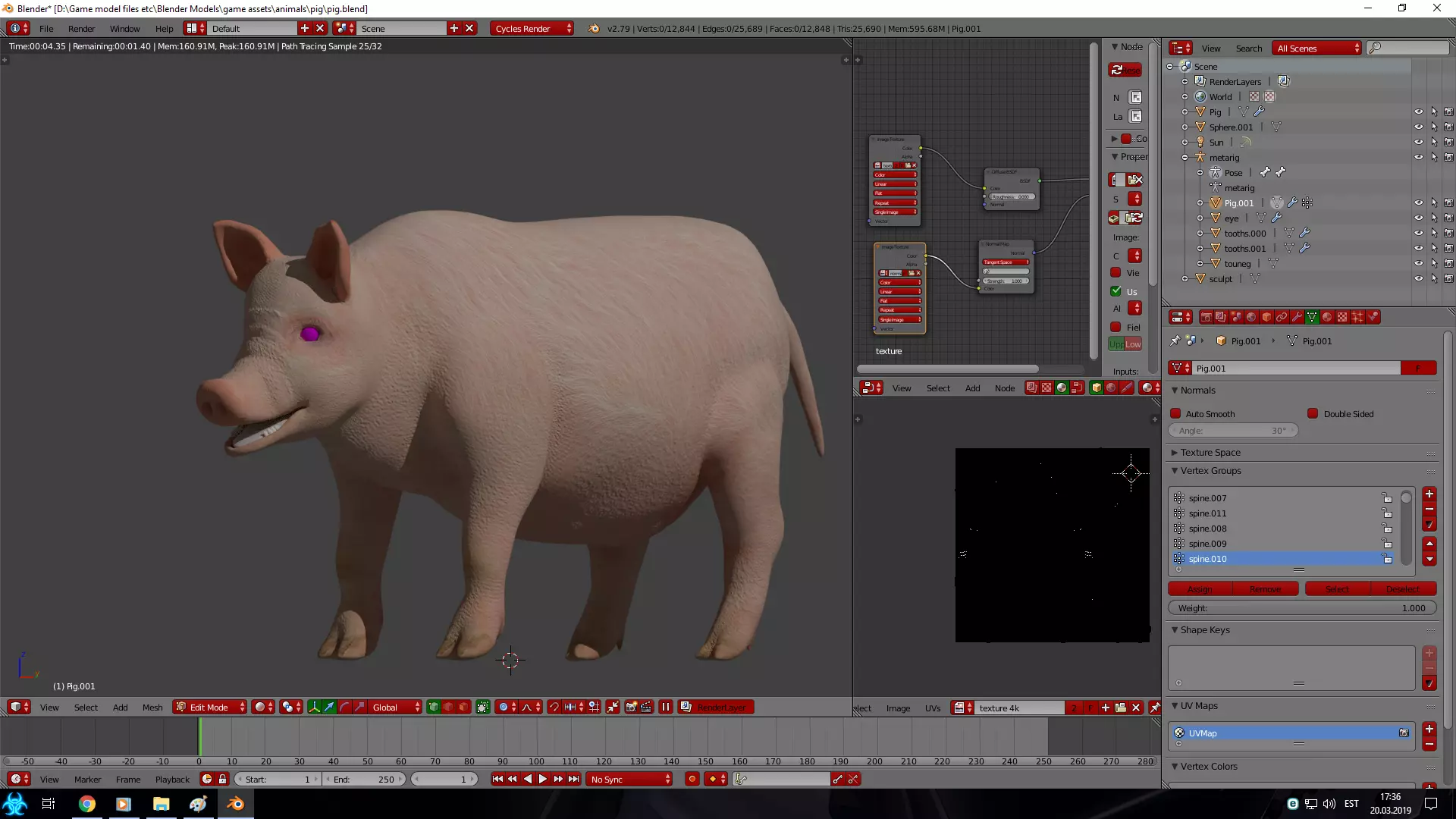1456x819 pixels.
Task: Open the Particles properties tab
Action: (x=1357, y=317)
